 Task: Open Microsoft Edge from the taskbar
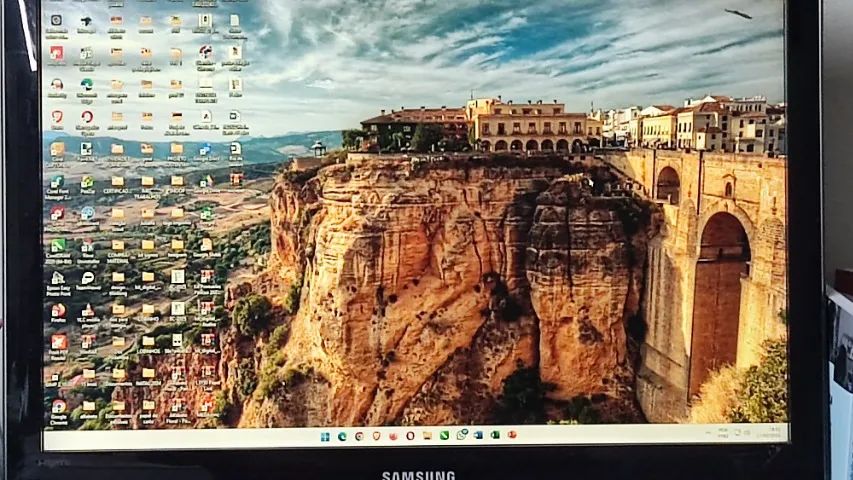pyautogui.click(x=342, y=436)
